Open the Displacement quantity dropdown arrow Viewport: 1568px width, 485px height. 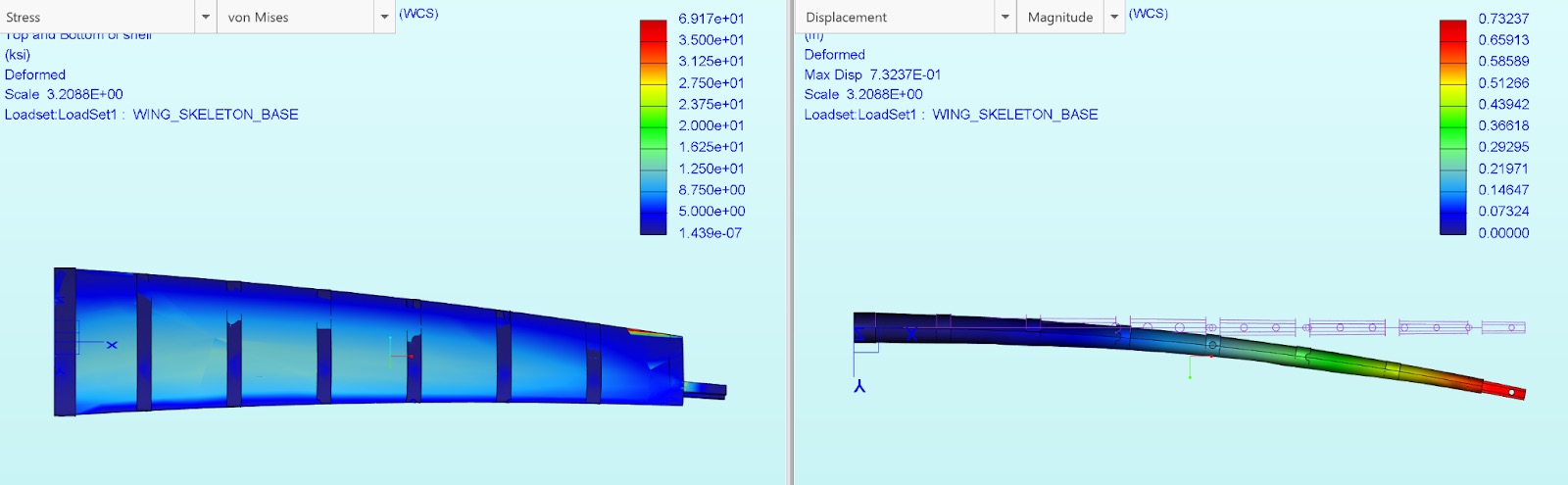(1005, 17)
